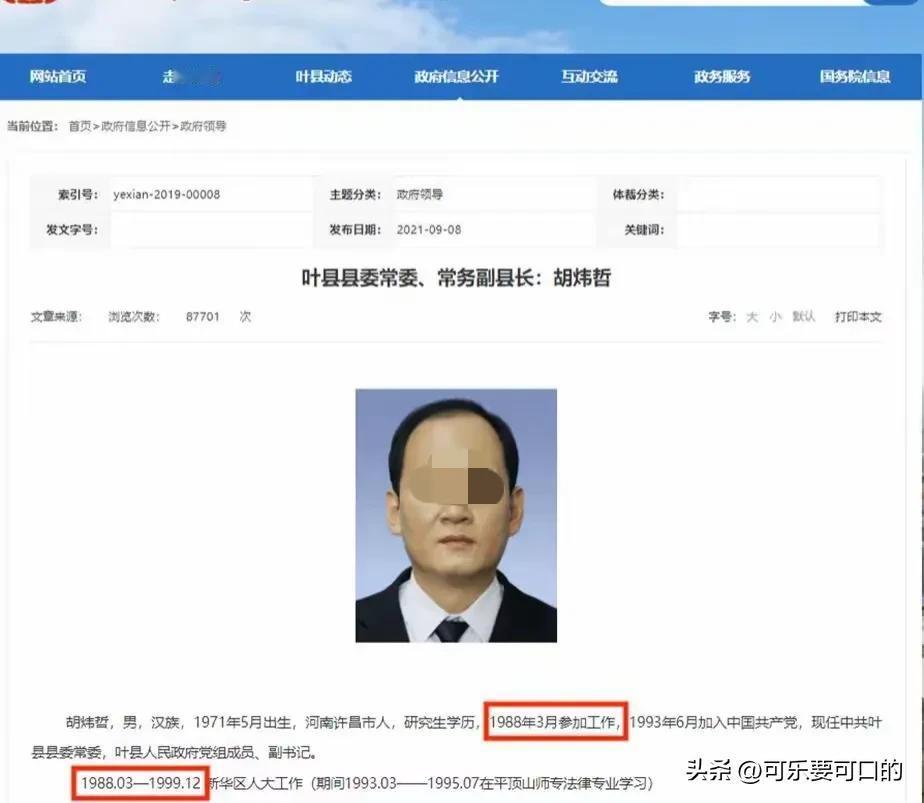The image size is (924, 803).
Task: Click the 首页 breadcrumb link
Action: pyautogui.click(x=76, y=127)
